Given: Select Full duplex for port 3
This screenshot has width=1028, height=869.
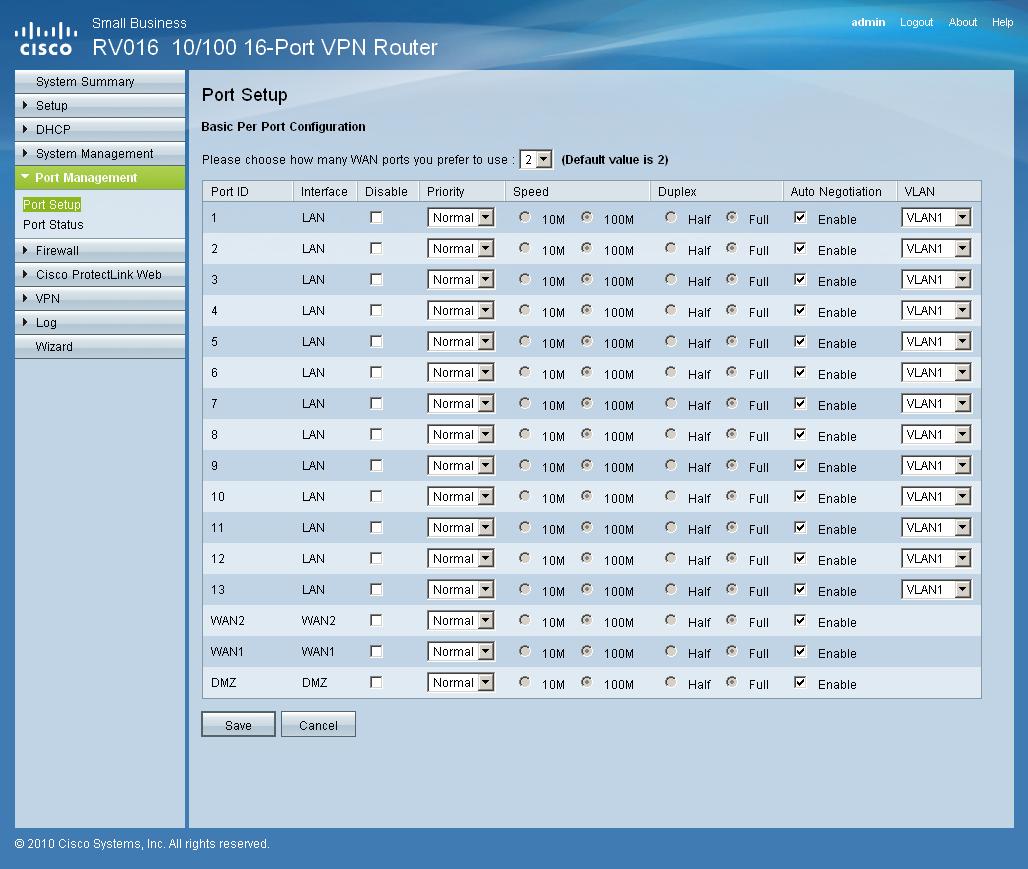Looking at the screenshot, I should pos(732,279).
